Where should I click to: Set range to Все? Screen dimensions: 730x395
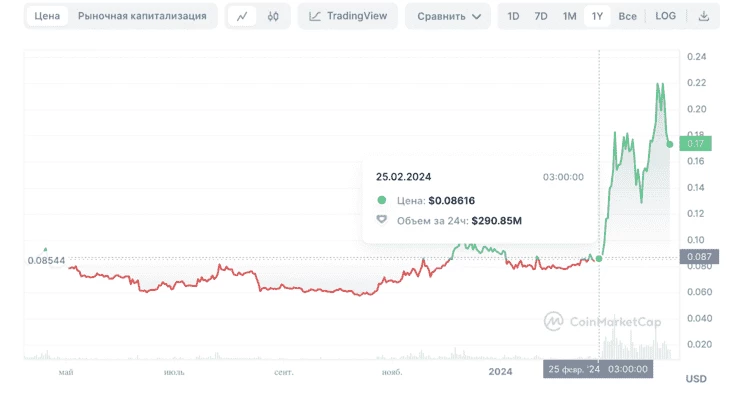pos(627,16)
